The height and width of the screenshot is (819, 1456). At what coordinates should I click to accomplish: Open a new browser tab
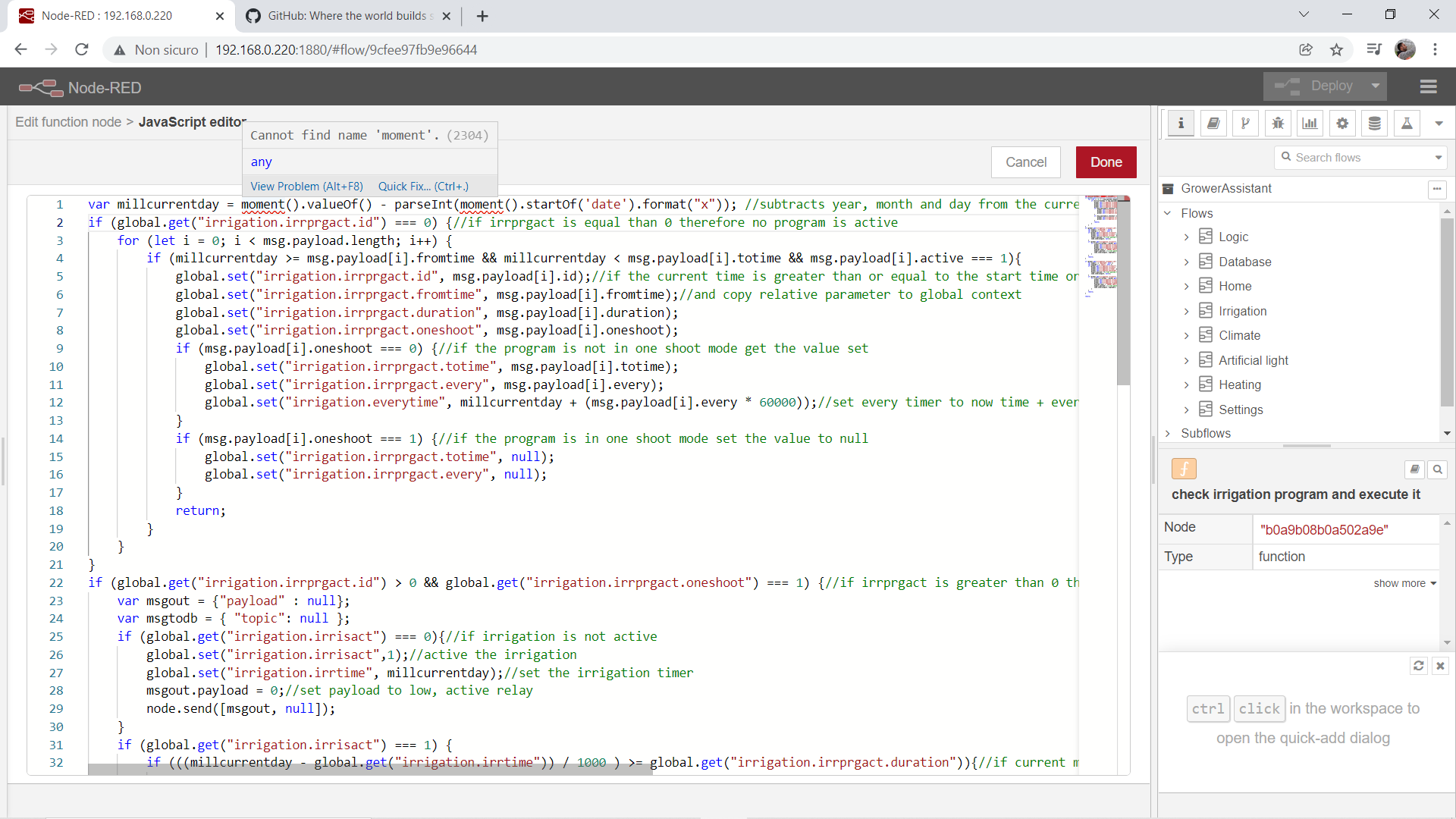pos(482,16)
